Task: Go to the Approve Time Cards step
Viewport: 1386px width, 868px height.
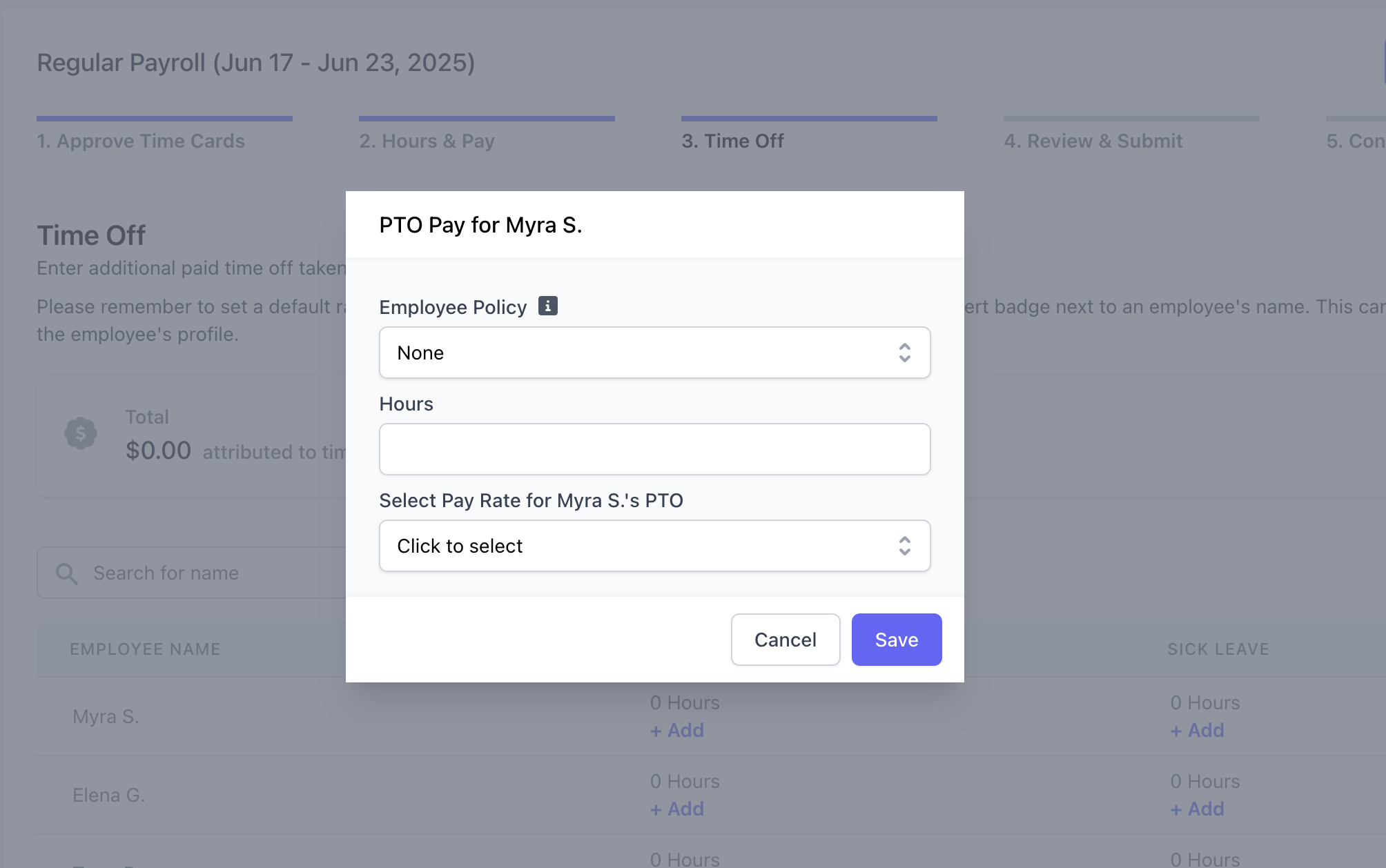Action: [x=141, y=141]
